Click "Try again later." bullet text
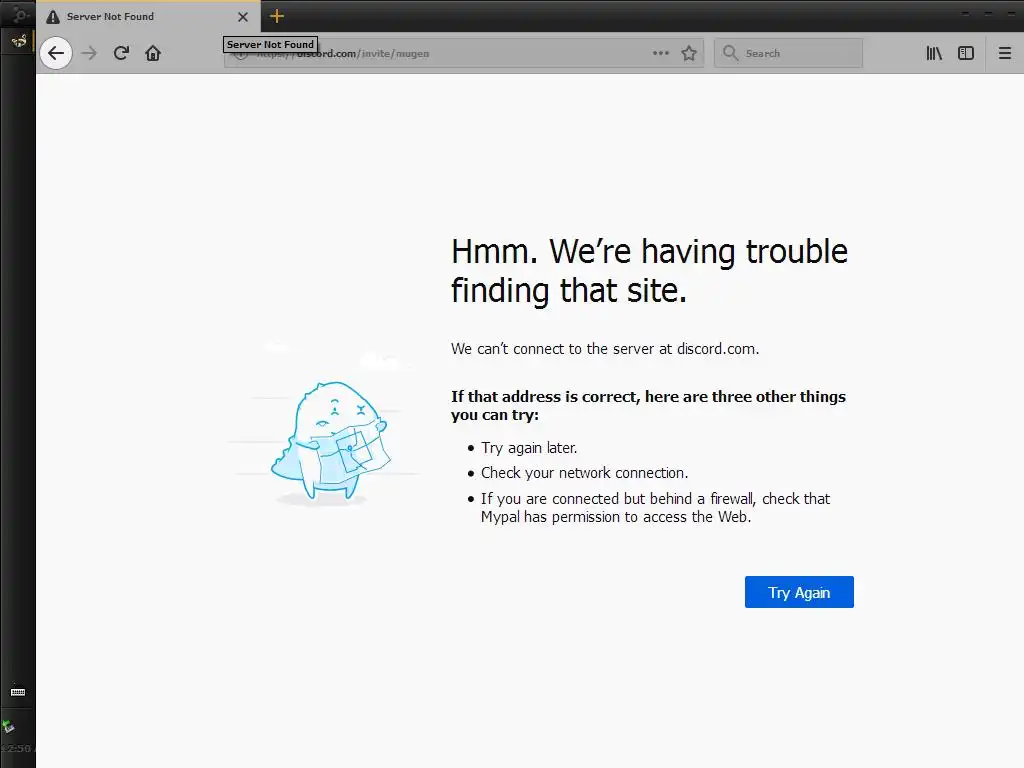Viewport: 1024px width, 768px height. click(x=529, y=448)
